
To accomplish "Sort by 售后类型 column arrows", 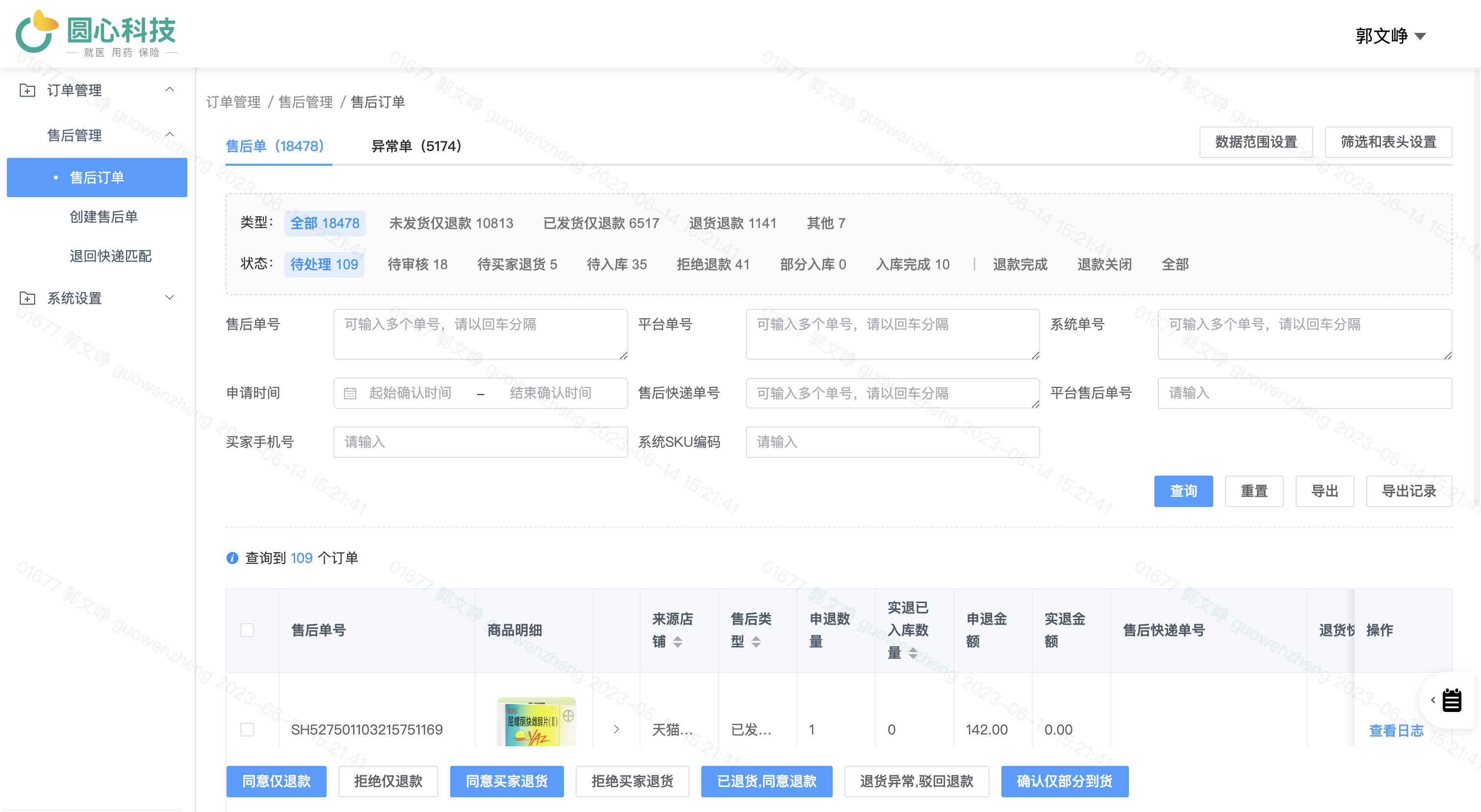I will pyautogui.click(x=756, y=641).
